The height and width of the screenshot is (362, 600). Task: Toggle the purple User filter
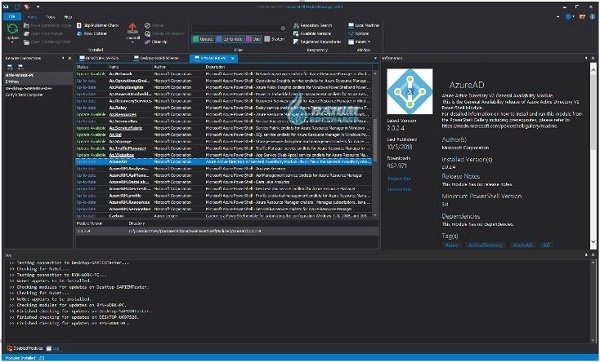[254, 39]
